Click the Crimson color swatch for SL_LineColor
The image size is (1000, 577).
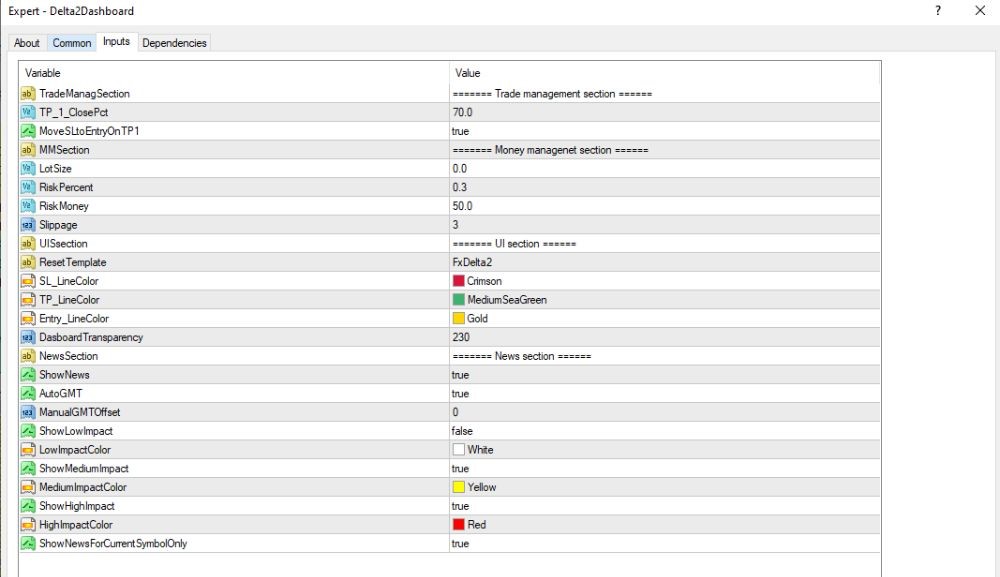459,281
